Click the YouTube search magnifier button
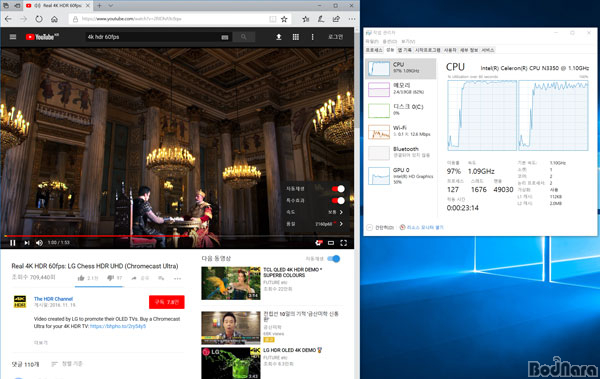This screenshot has height=379, width=600. (x=243, y=37)
